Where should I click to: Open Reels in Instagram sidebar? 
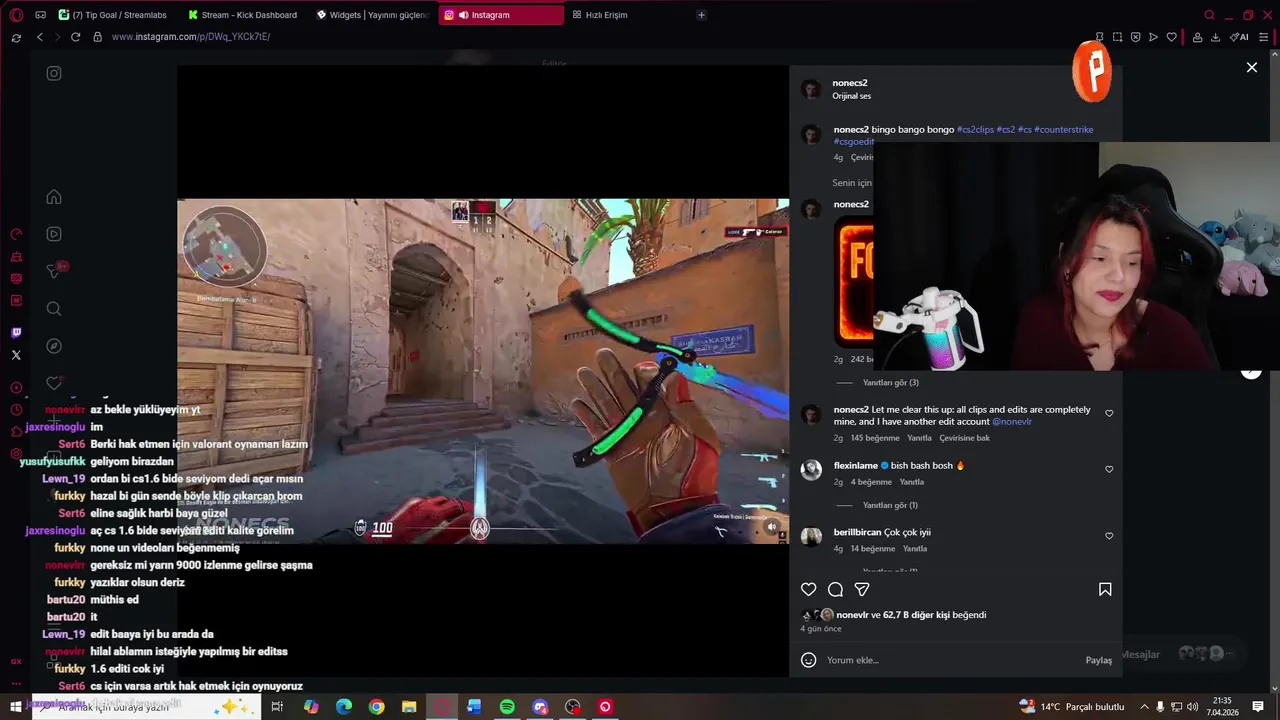54,234
